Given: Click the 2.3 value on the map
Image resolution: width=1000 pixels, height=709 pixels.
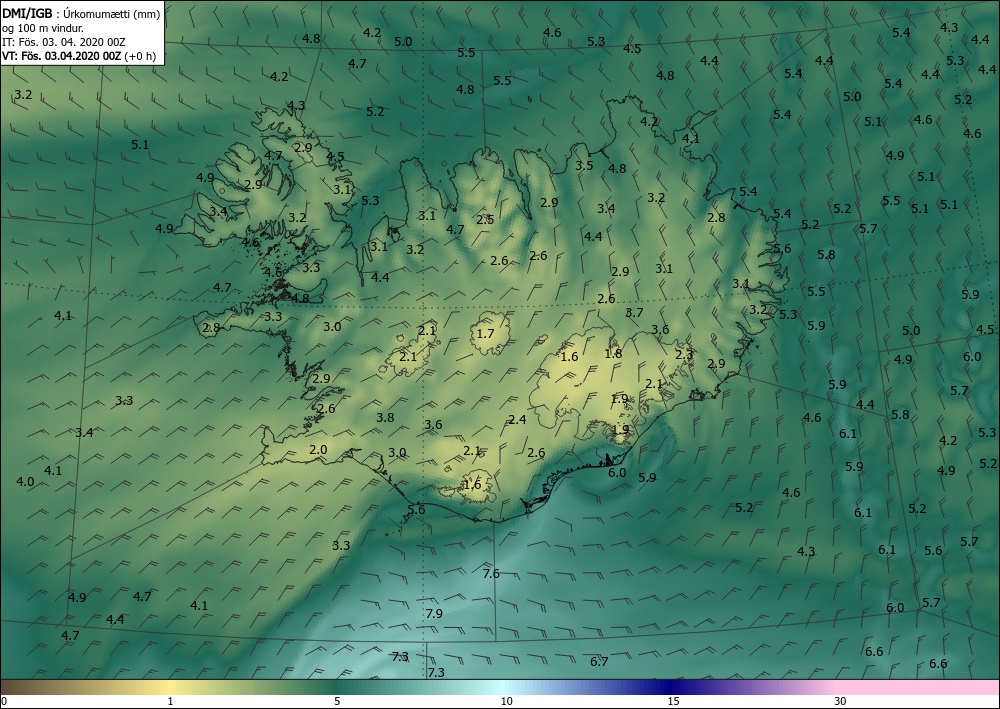Looking at the screenshot, I should point(684,354).
